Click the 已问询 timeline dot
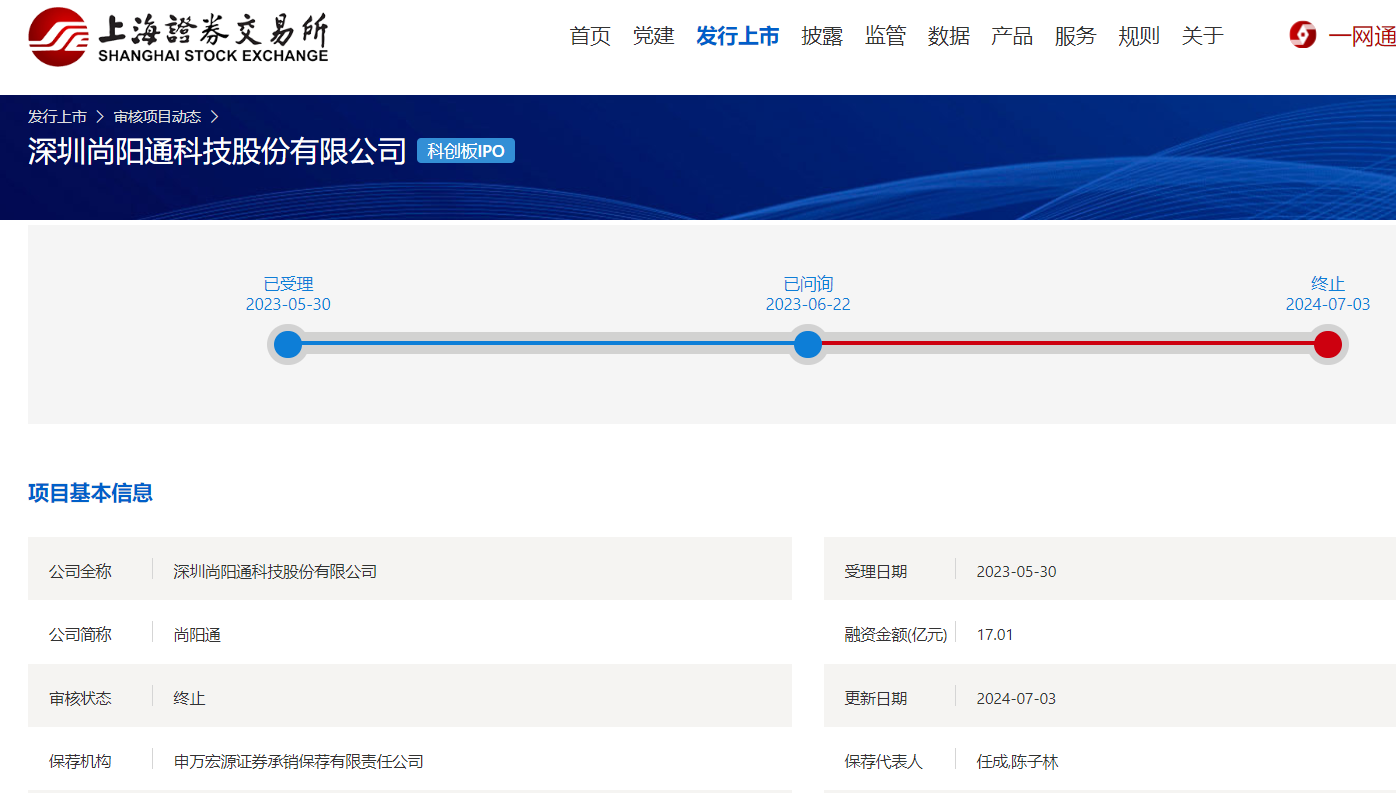Viewport: 1396px width, 793px height. (x=808, y=344)
